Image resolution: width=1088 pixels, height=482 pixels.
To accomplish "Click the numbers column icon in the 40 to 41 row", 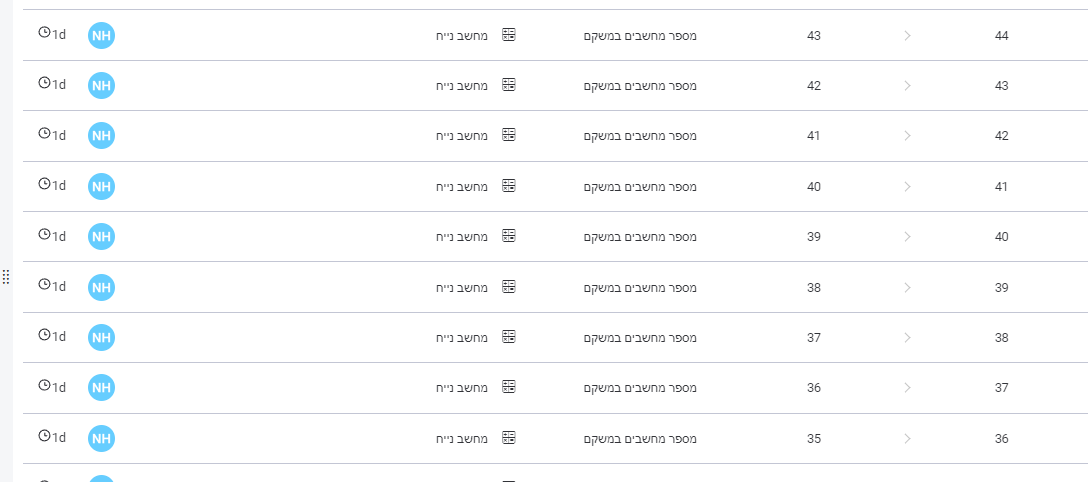I will click(509, 186).
